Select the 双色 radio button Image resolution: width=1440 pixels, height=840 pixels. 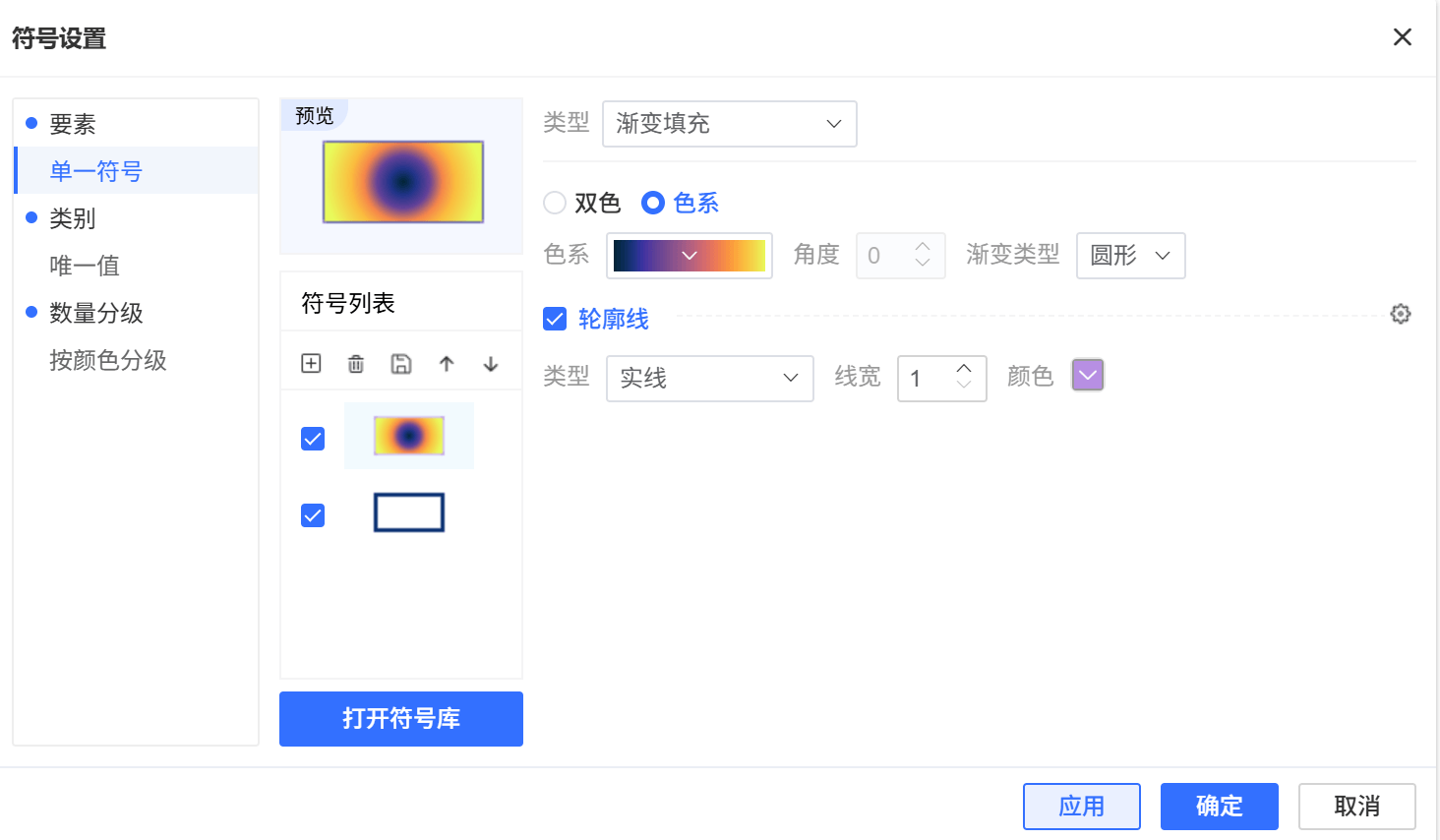pos(556,203)
